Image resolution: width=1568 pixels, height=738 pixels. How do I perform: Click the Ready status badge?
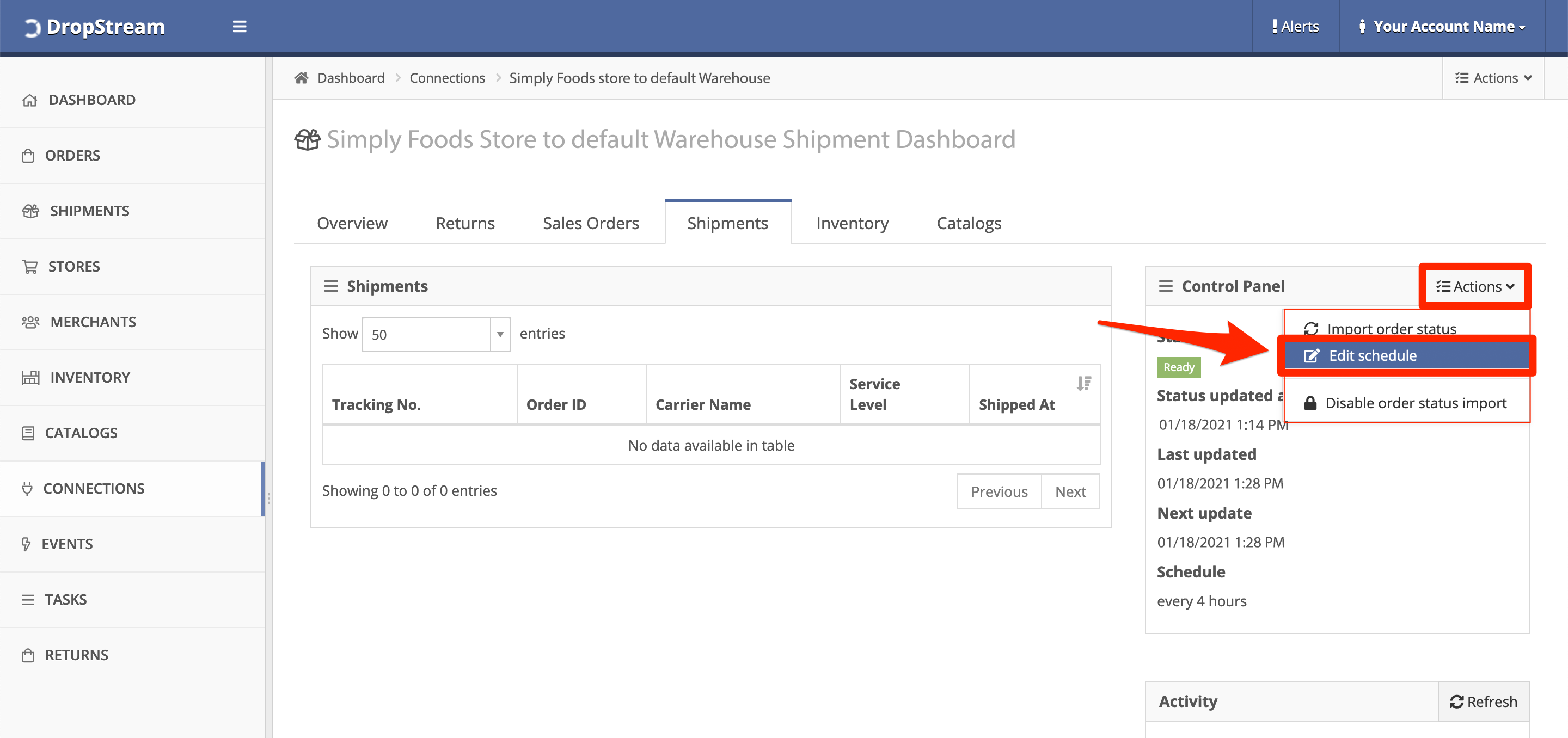[1178, 367]
